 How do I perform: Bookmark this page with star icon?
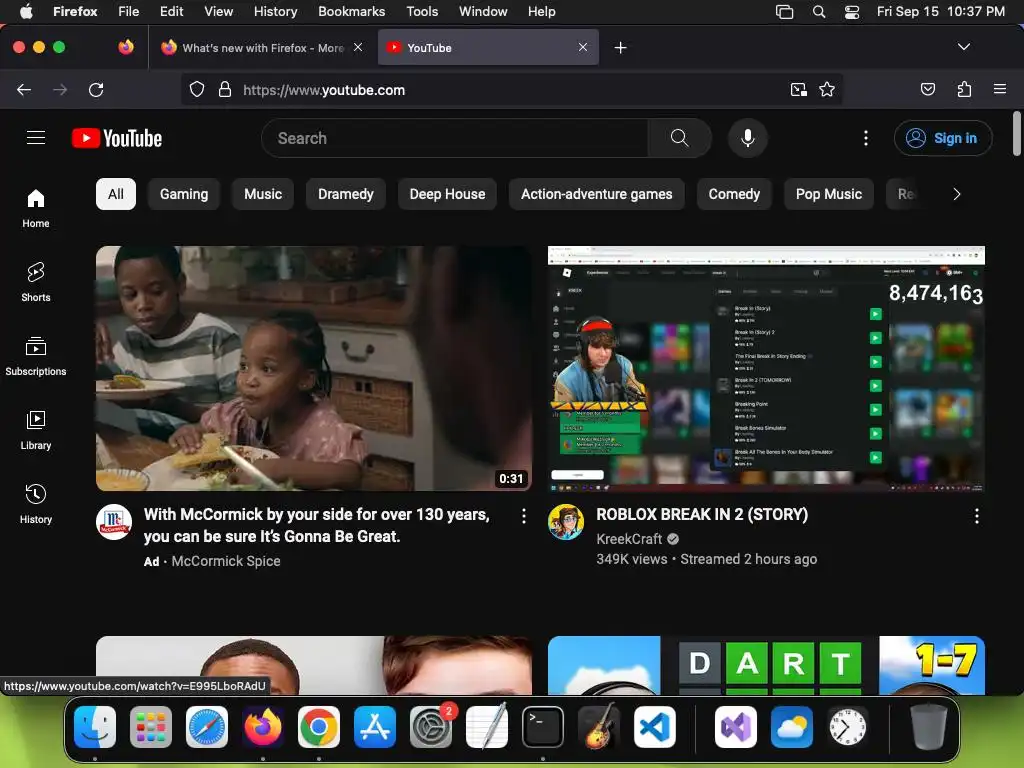point(827,89)
